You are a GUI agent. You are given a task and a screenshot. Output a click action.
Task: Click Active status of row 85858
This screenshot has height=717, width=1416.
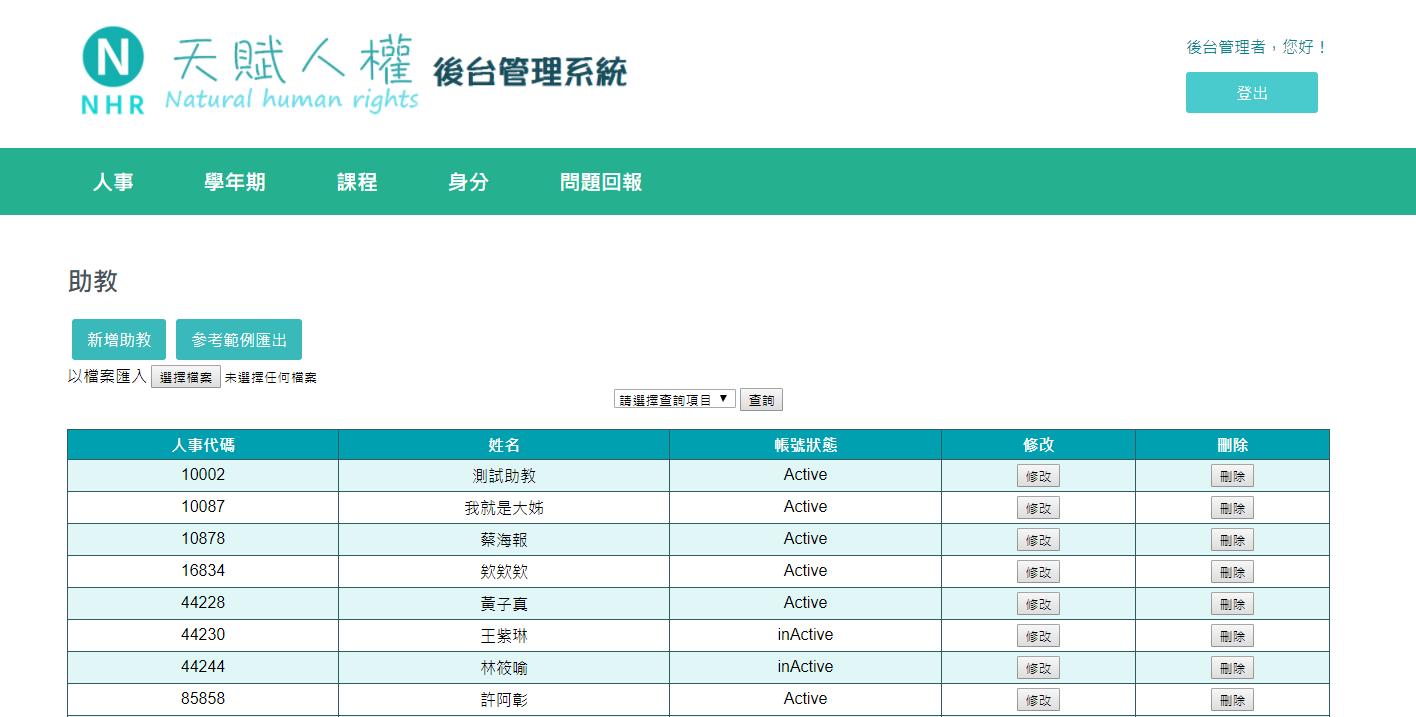(x=805, y=699)
